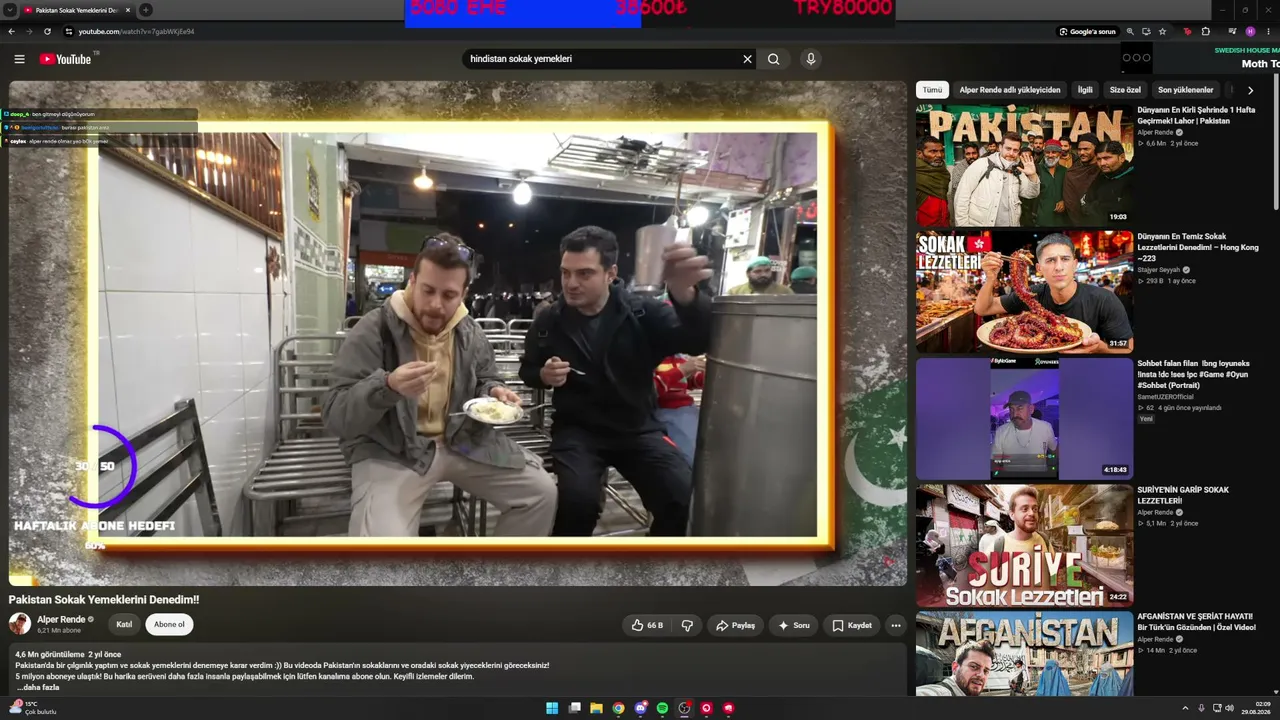1280x720 pixels.
Task: Open the PAKISTAN Lahor video thumbnail
Action: click(1024, 165)
